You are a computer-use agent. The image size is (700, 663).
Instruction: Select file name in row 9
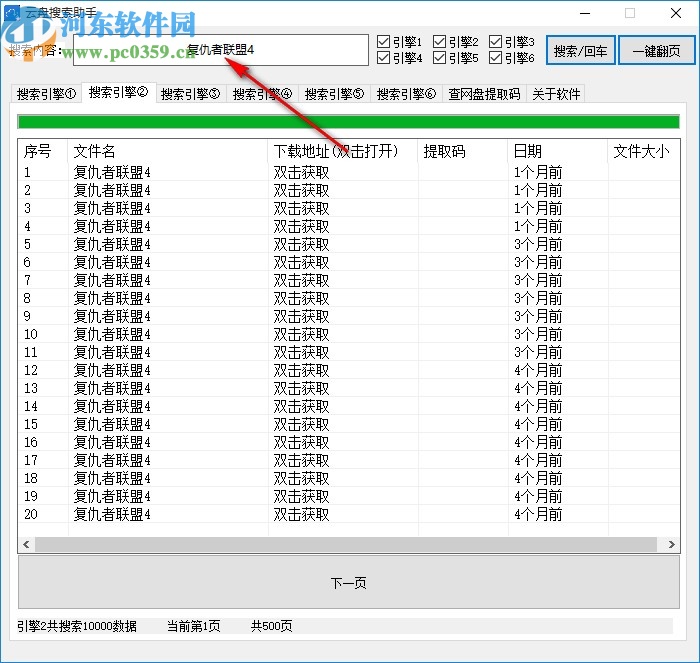[112, 317]
